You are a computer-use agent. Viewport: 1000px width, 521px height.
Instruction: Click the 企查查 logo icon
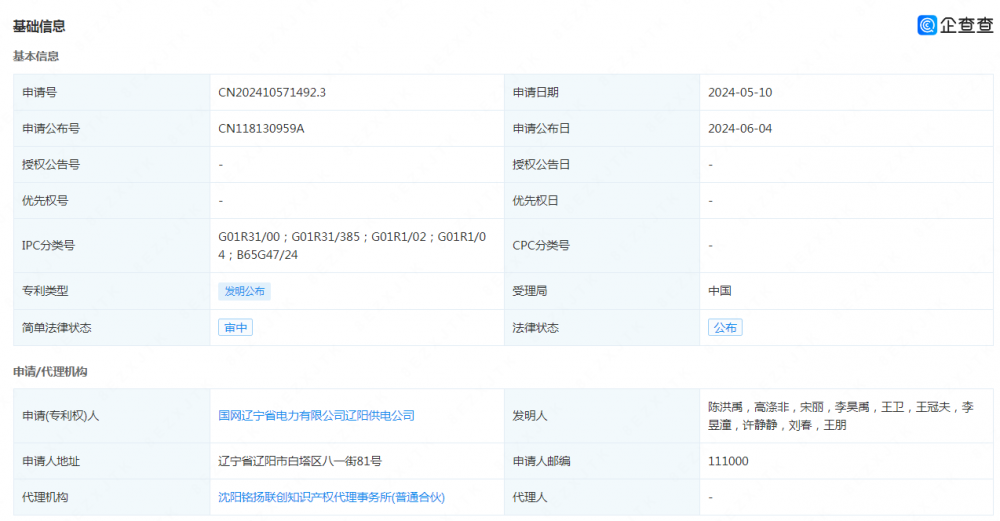(927, 25)
